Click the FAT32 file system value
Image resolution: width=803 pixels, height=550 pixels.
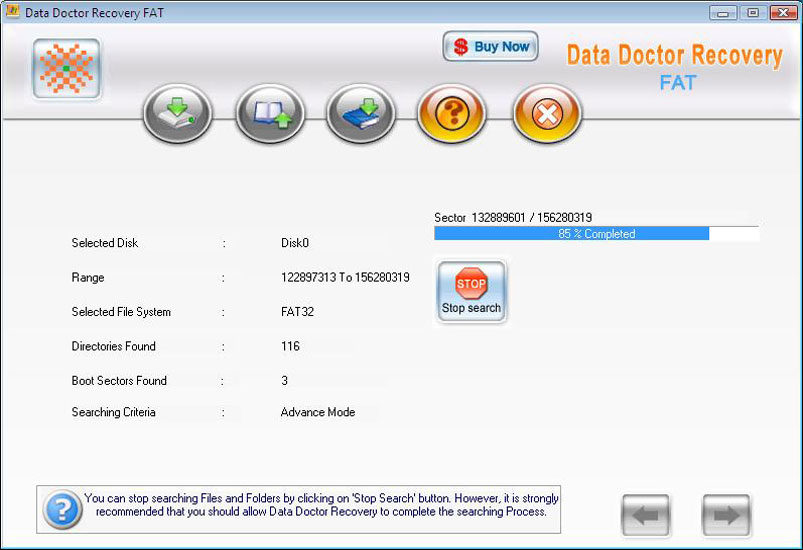297,312
